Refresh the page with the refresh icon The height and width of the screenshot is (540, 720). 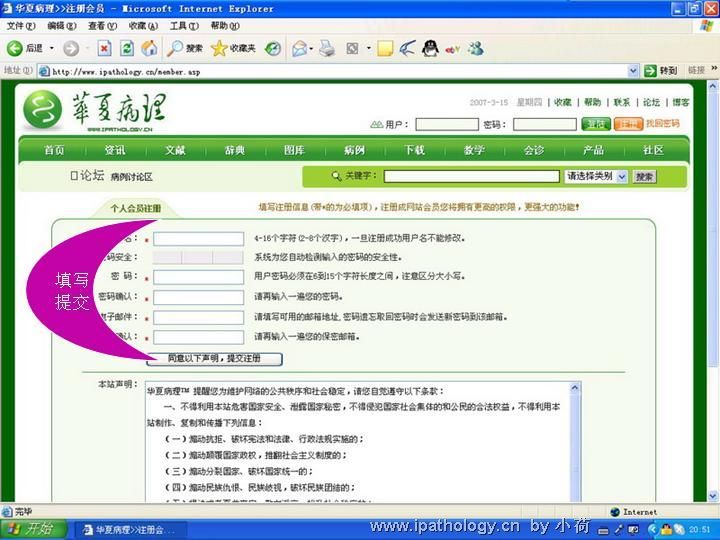coord(127,48)
